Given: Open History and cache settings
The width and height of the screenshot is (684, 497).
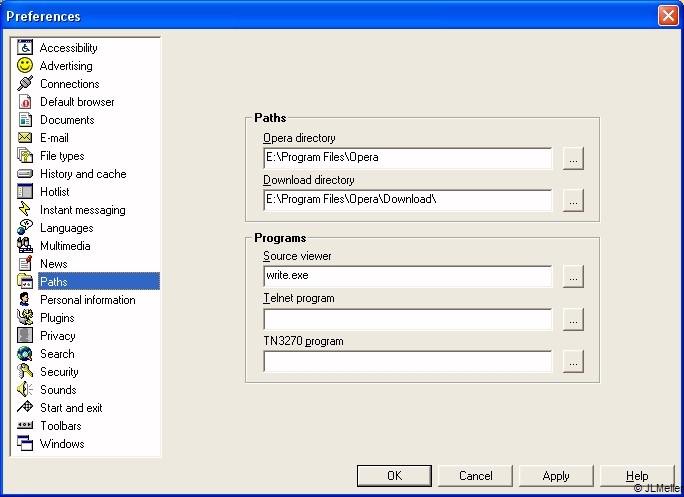Looking at the screenshot, I should pyautogui.click(x=83, y=174).
